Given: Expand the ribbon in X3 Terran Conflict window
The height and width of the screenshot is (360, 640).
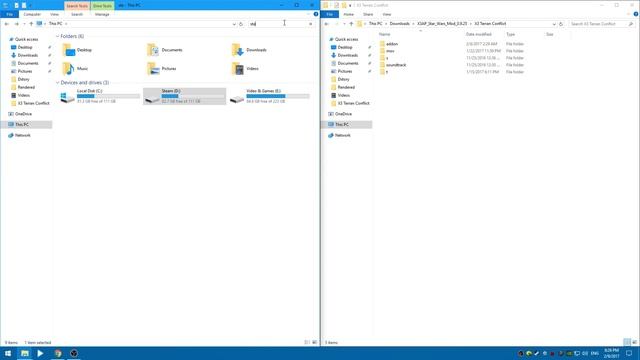Looking at the screenshot, I should coord(628,14).
